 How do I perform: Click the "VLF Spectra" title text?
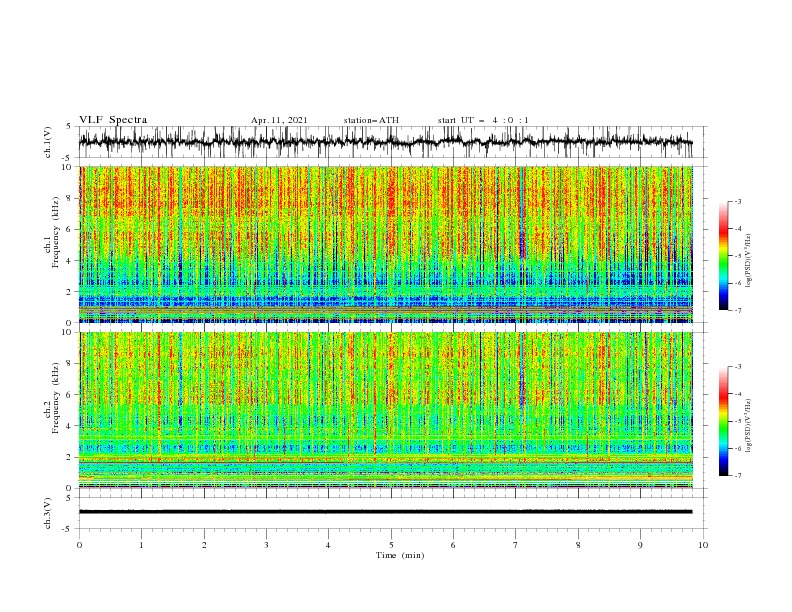(x=113, y=120)
